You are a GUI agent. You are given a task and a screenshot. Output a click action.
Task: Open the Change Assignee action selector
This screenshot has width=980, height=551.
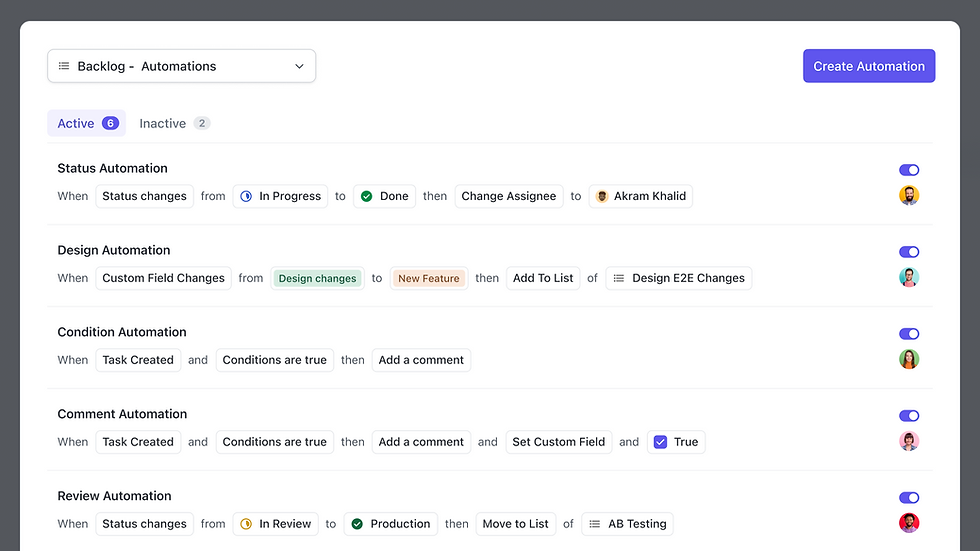508,196
